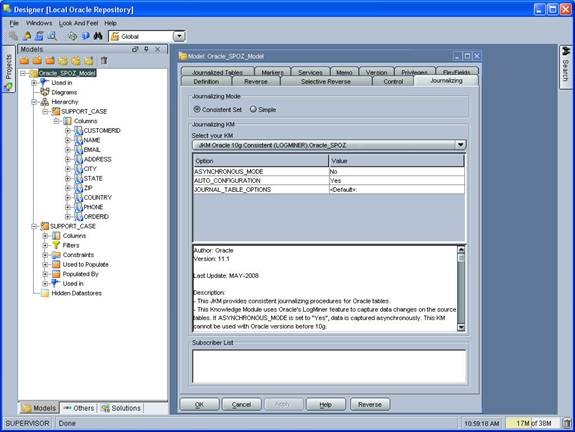Click the Cancel button
The image size is (575, 432).
point(241,404)
